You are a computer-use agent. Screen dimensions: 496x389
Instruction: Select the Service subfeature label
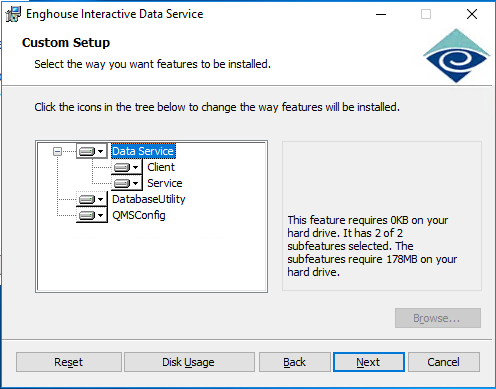click(165, 183)
